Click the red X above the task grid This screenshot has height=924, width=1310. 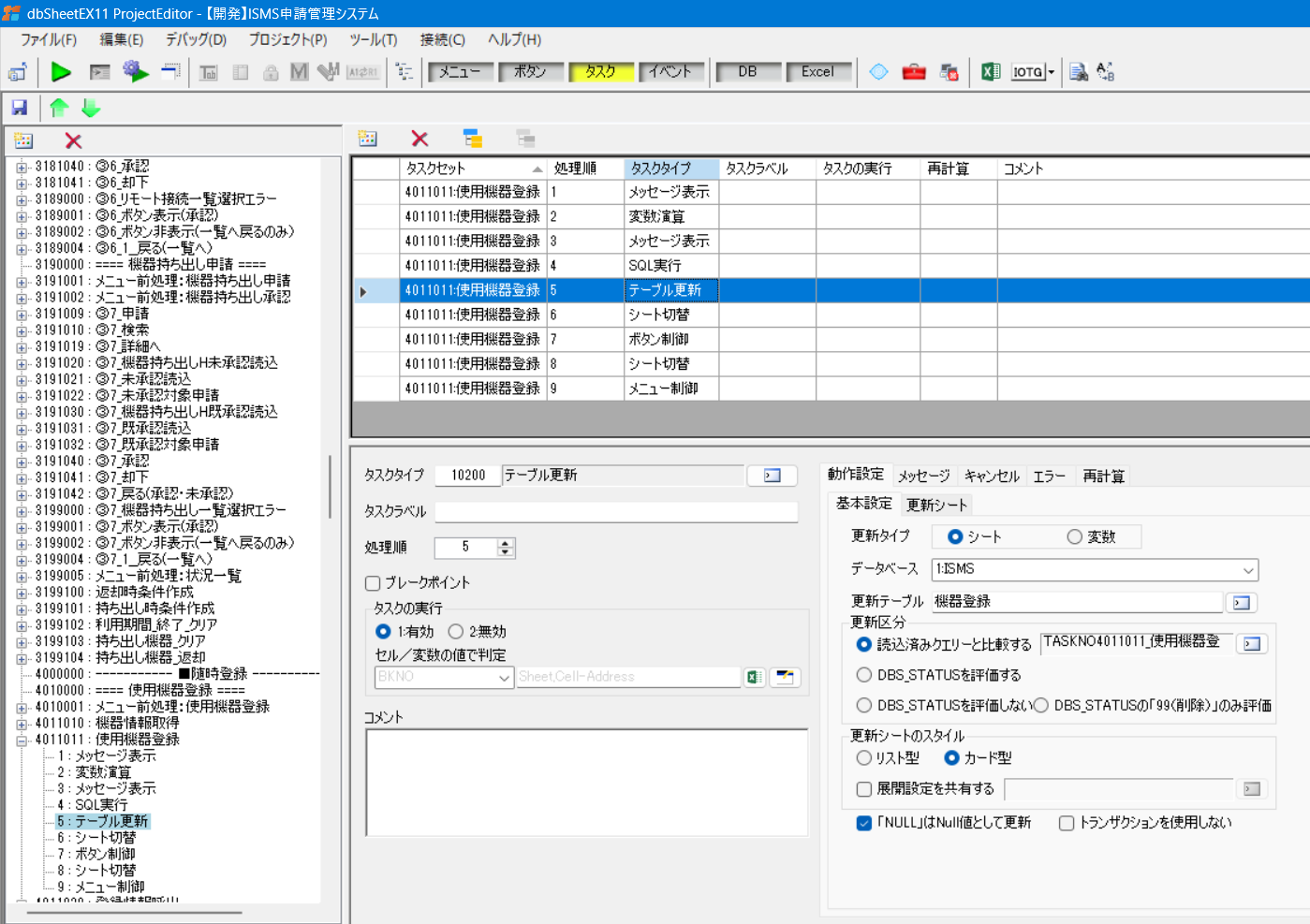point(419,139)
